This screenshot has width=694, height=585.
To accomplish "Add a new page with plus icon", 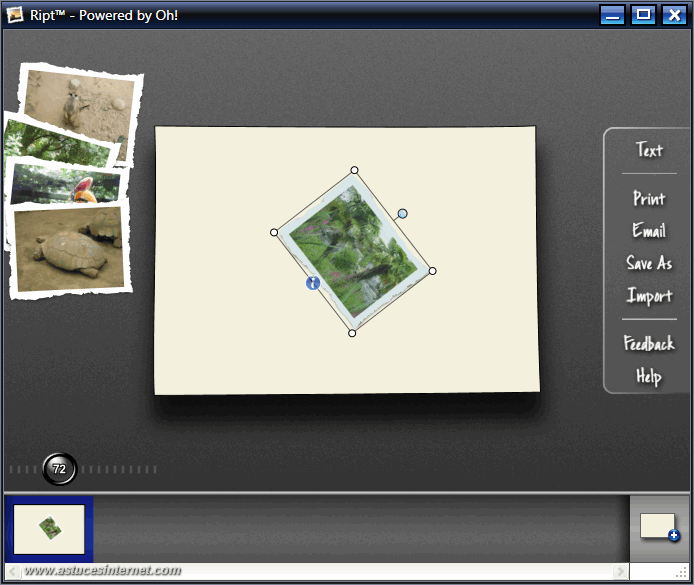I will [659, 527].
